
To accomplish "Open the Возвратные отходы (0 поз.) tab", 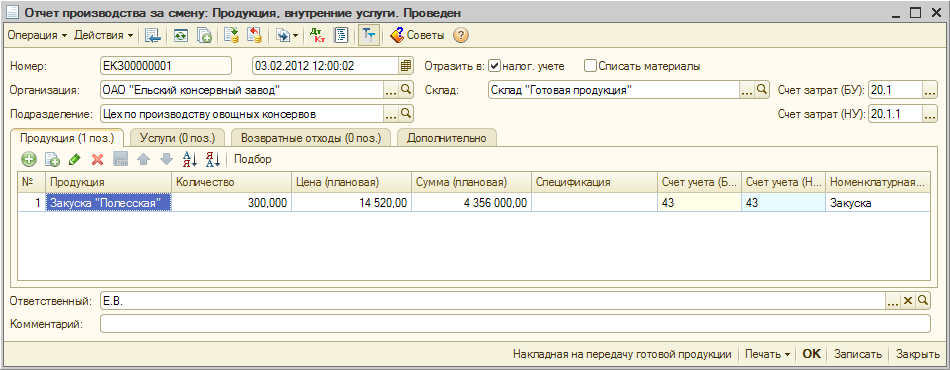I will [x=310, y=138].
